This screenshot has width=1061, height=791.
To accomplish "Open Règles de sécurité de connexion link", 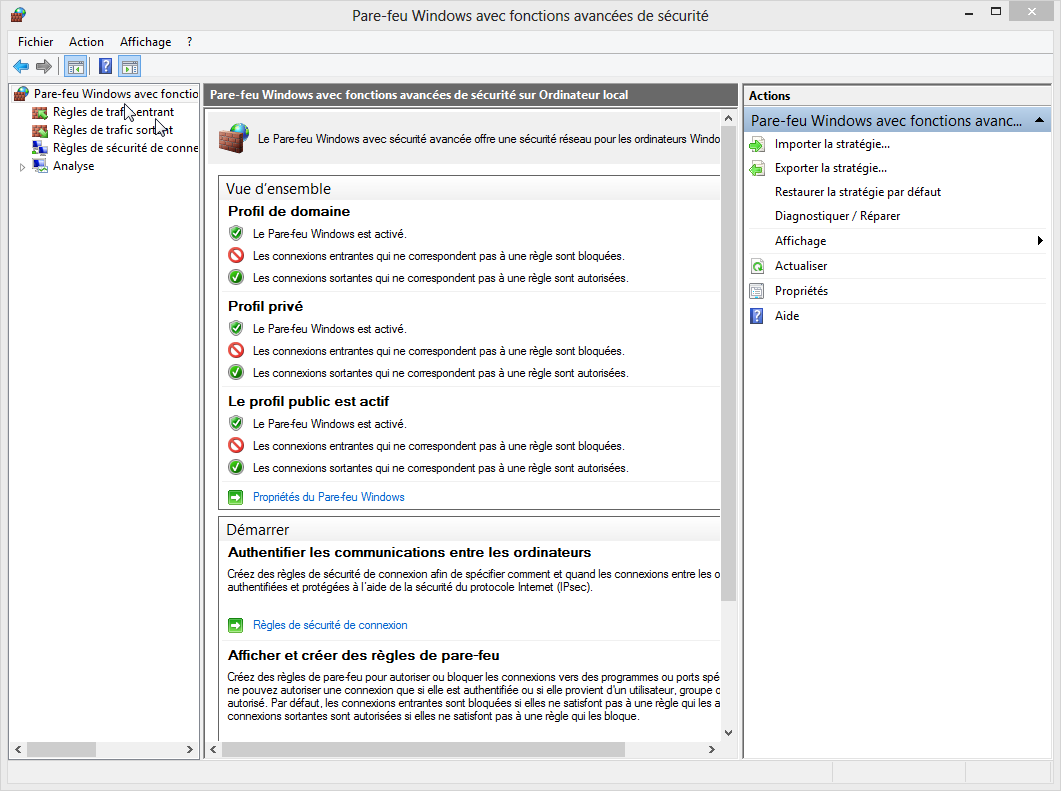I will coord(330,625).
